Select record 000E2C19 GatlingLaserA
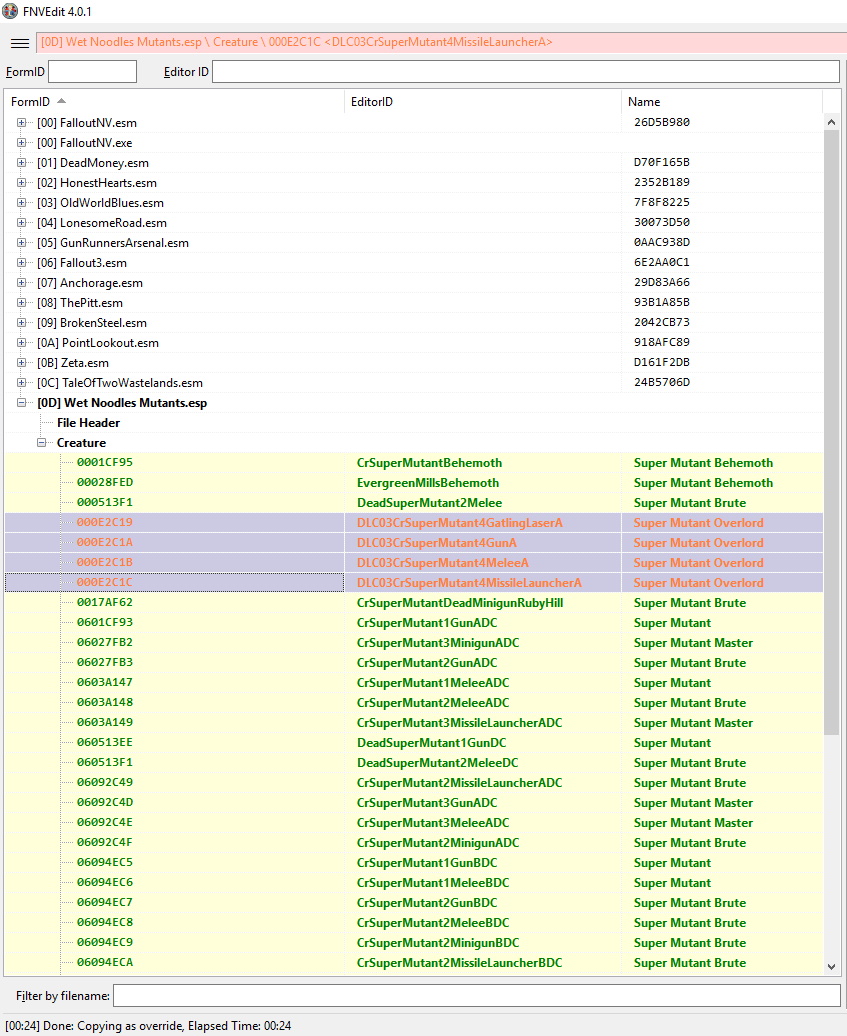The height and width of the screenshot is (1036, 847). click(414, 523)
